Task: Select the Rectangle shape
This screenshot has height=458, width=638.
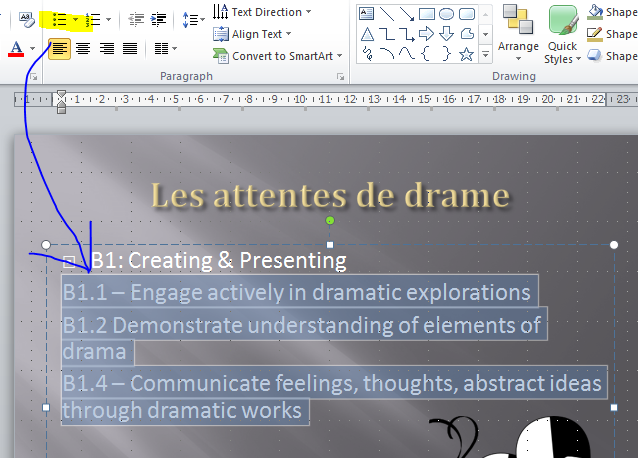Action: tap(426, 13)
